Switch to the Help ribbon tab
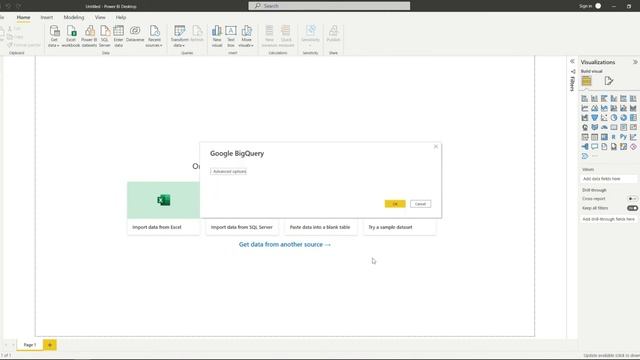This screenshot has width=640, height=360. tap(121, 18)
